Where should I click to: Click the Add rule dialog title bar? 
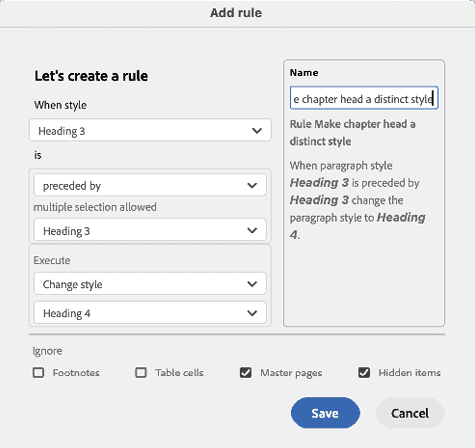click(237, 13)
